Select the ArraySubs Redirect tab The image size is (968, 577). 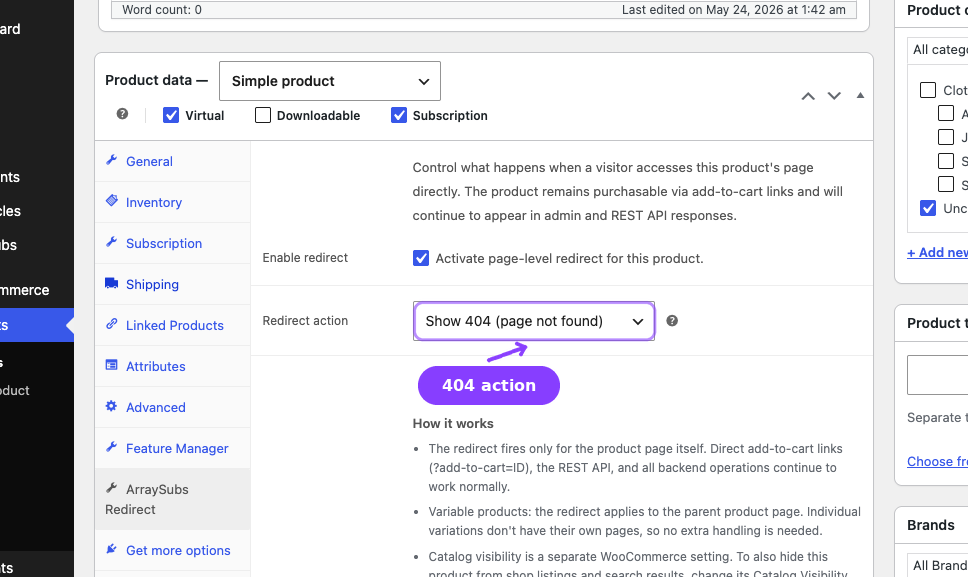173,499
